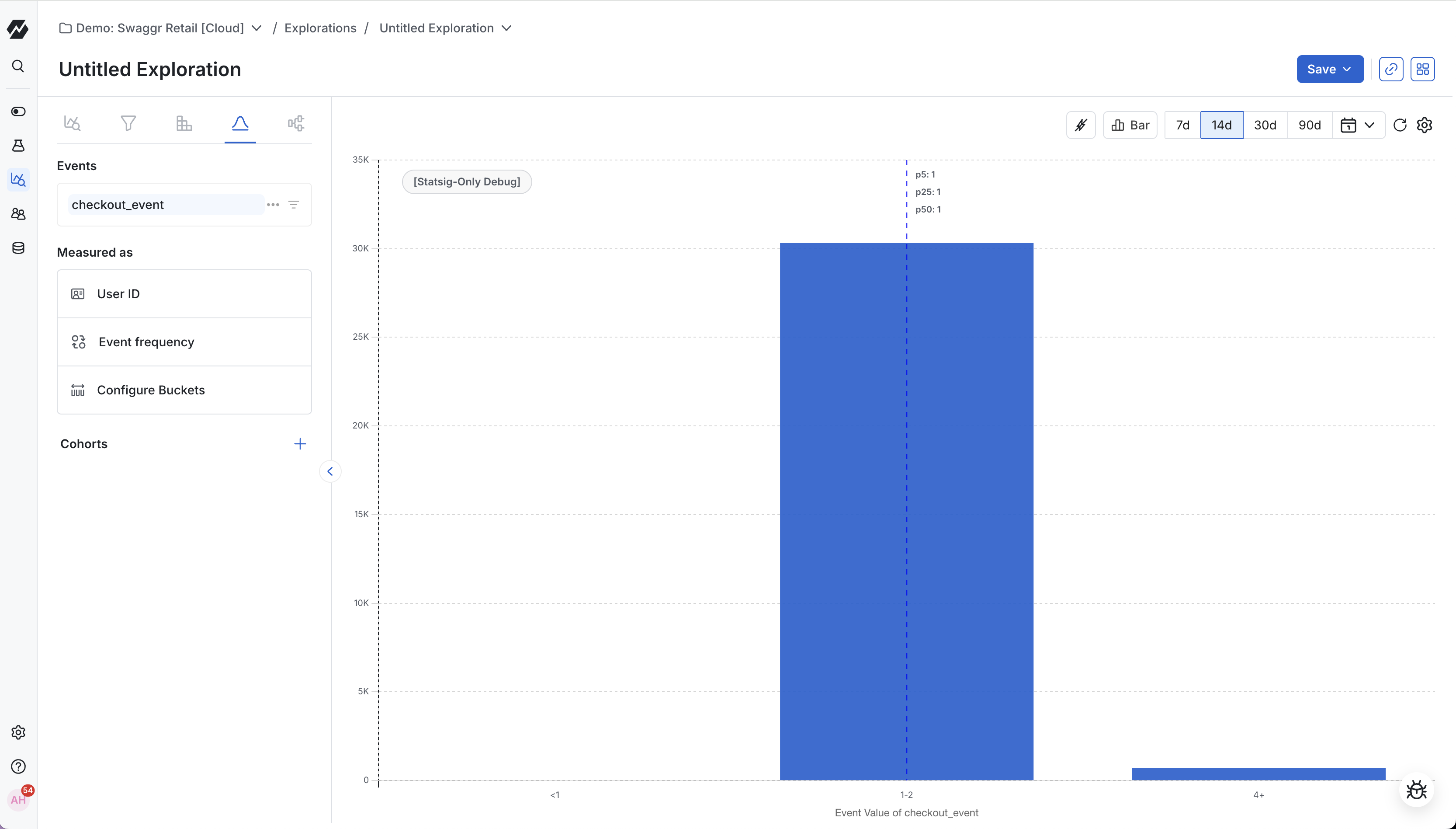Open the search icon in the sidebar
The width and height of the screenshot is (1456, 829).
tap(18, 66)
